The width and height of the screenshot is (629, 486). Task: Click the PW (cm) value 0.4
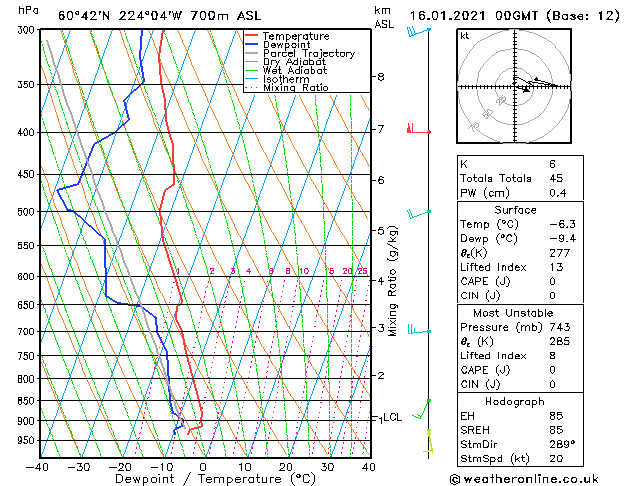click(x=558, y=193)
